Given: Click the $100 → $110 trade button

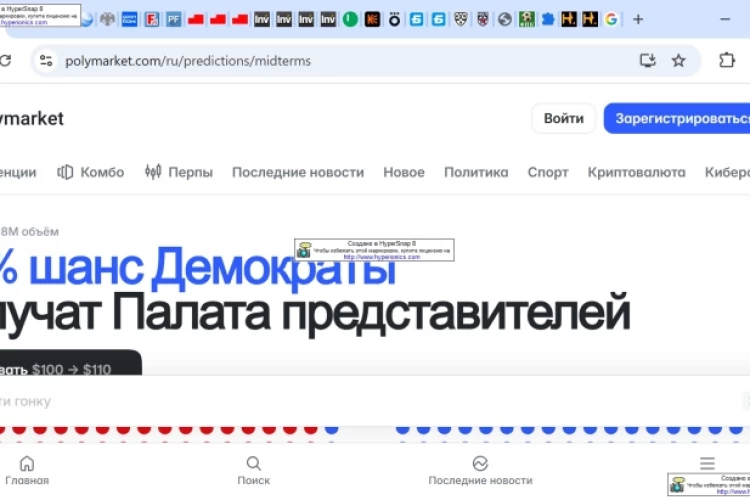Looking at the screenshot, I should [x=70, y=364].
